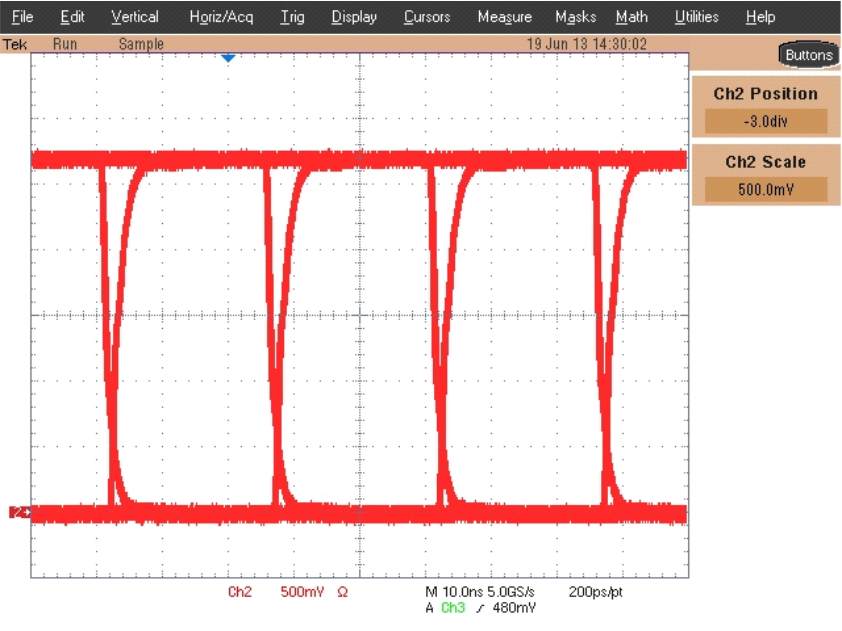Click the Buttons control at top right
The image size is (842, 631).
[808, 55]
